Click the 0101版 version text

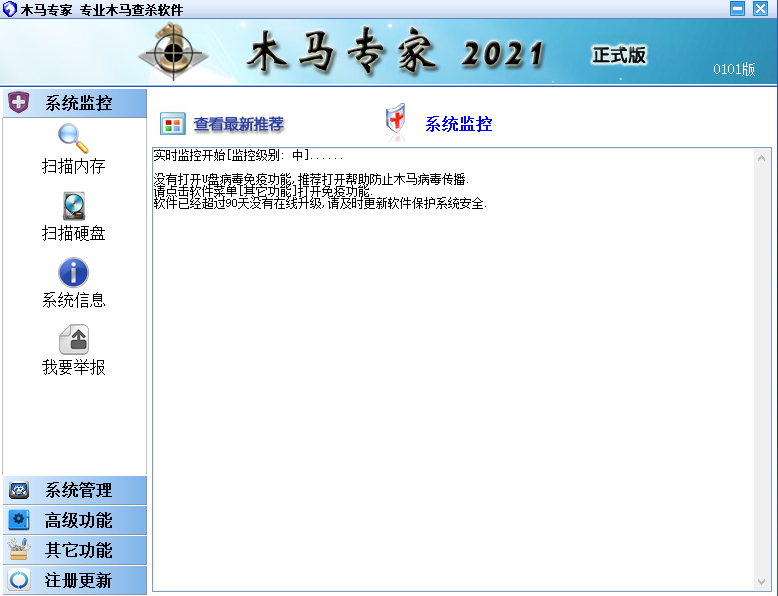pyautogui.click(x=734, y=69)
